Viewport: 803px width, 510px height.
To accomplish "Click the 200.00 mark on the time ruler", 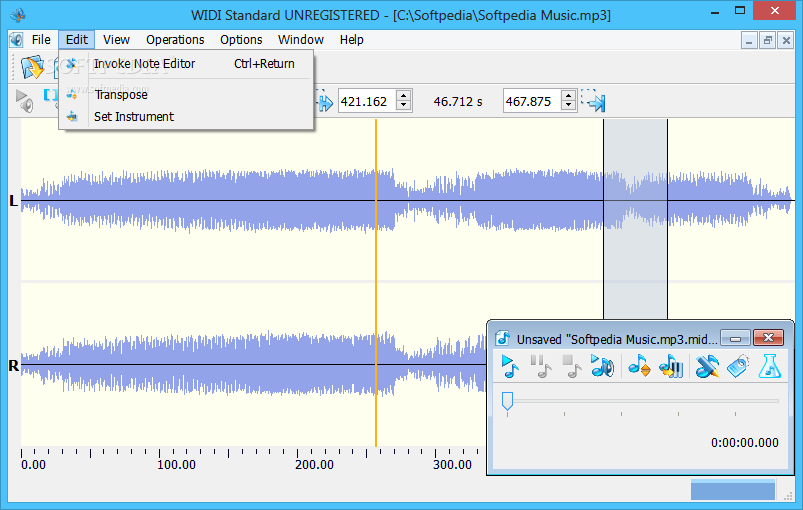I will (x=314, y=465).
